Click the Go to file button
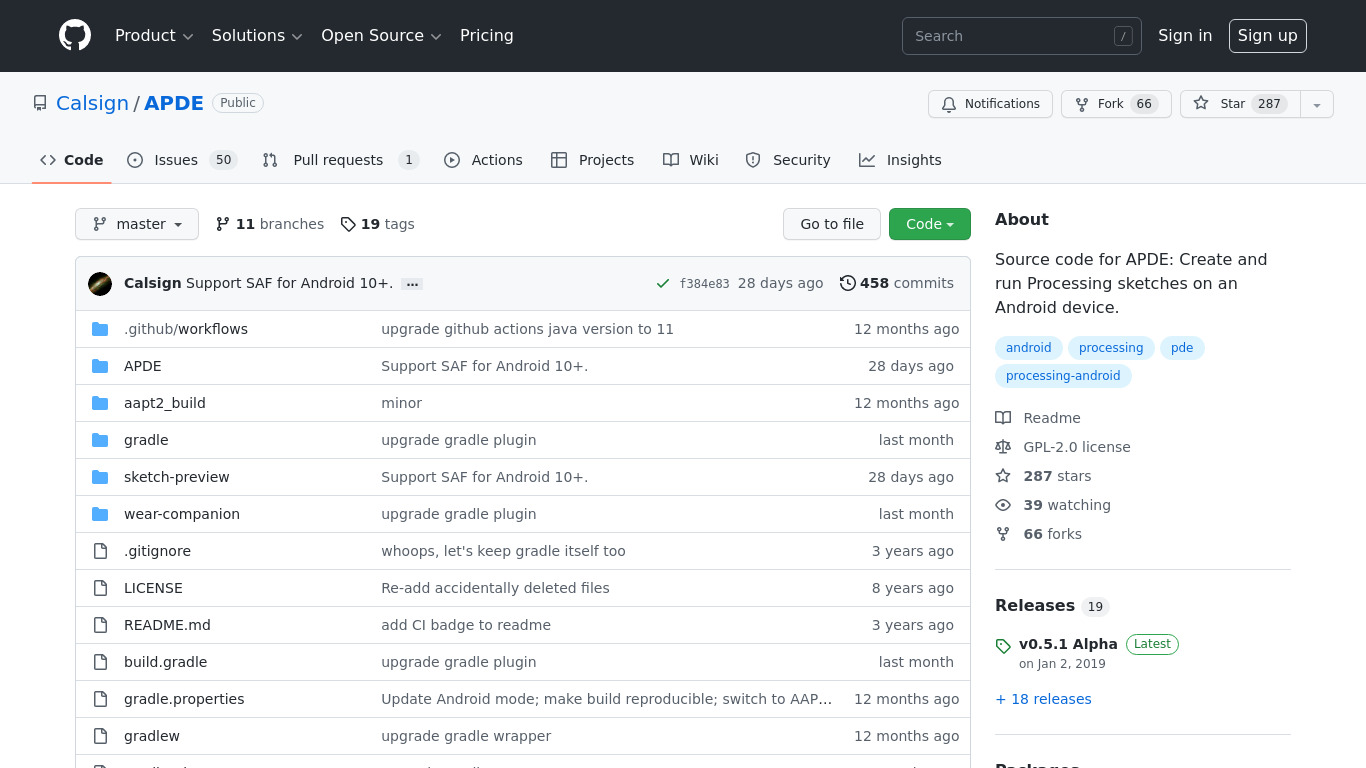The height and width of the screenshot is (768, 1366). pyautogui.click(x=832, y=224)
